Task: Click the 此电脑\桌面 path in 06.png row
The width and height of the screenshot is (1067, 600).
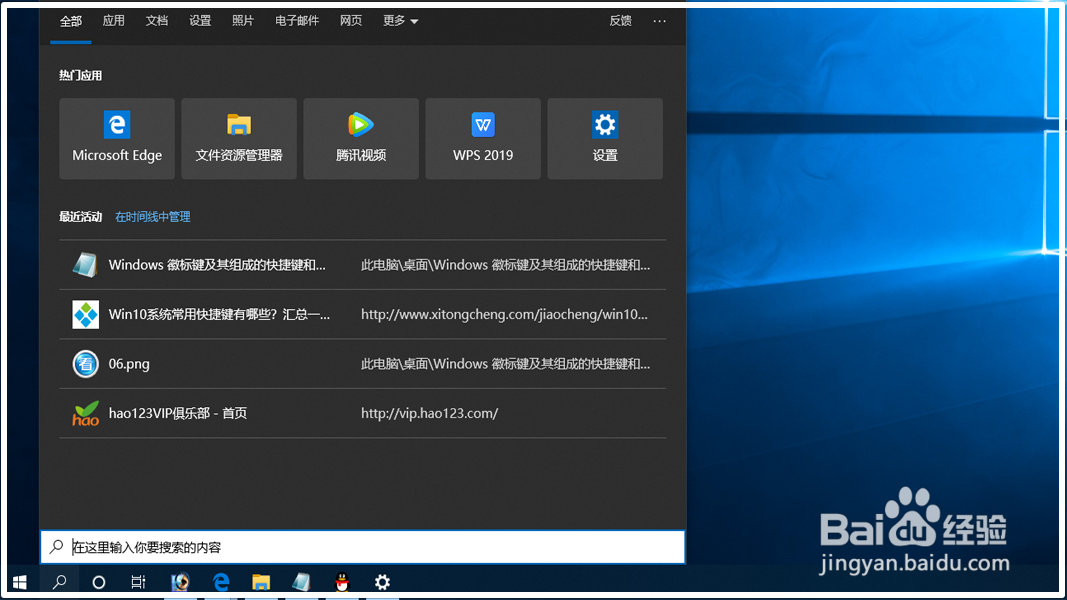Action: point(505,364)
